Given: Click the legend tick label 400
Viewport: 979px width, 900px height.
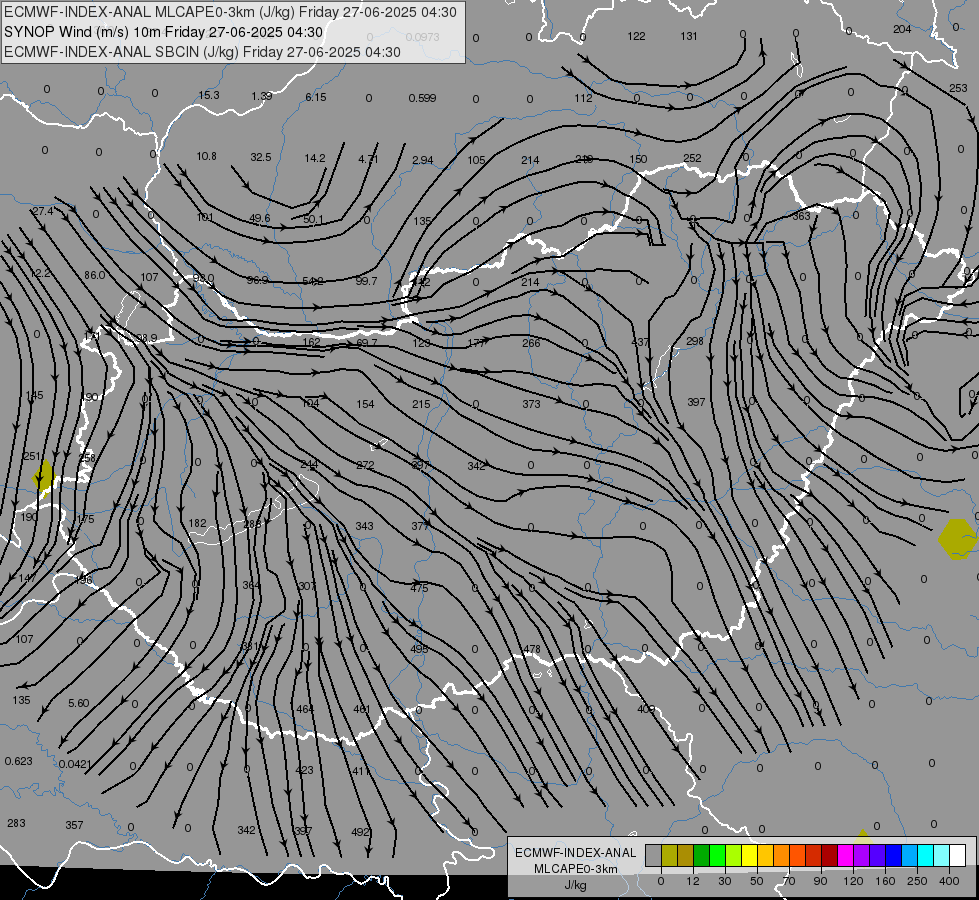Looking at the screenshot, I should (x=949, y=881).
